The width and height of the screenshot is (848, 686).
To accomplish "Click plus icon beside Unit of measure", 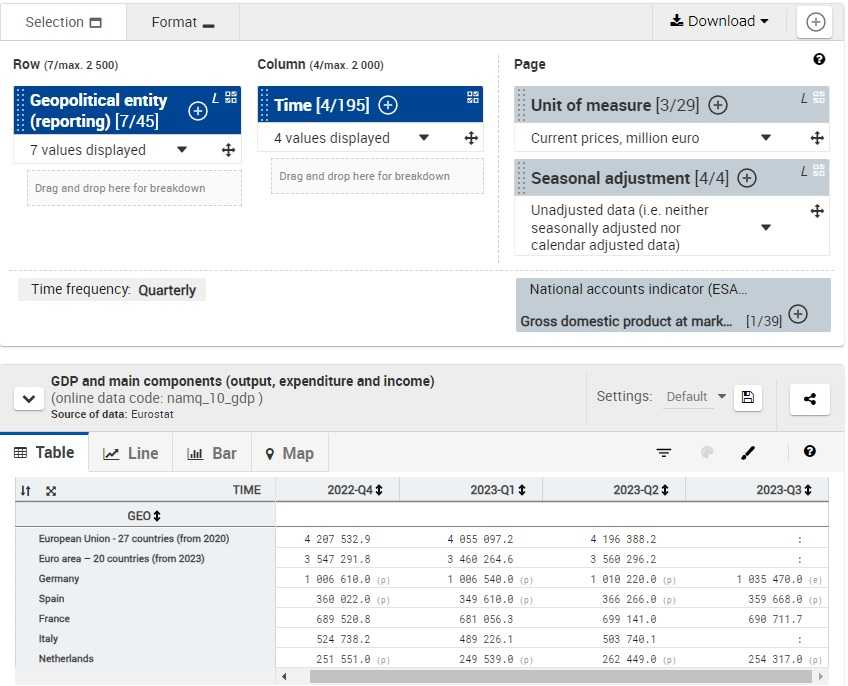I will (x=717, y=105).
